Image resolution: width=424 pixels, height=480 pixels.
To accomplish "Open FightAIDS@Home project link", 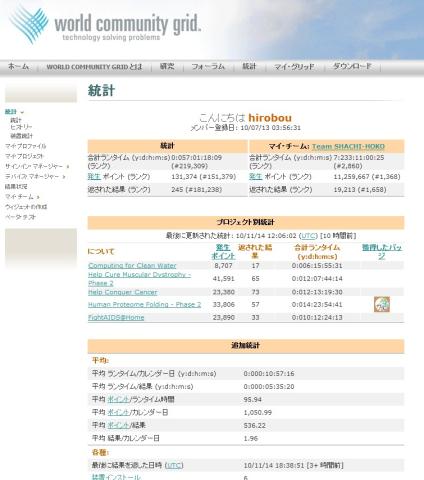I will 116,317.
